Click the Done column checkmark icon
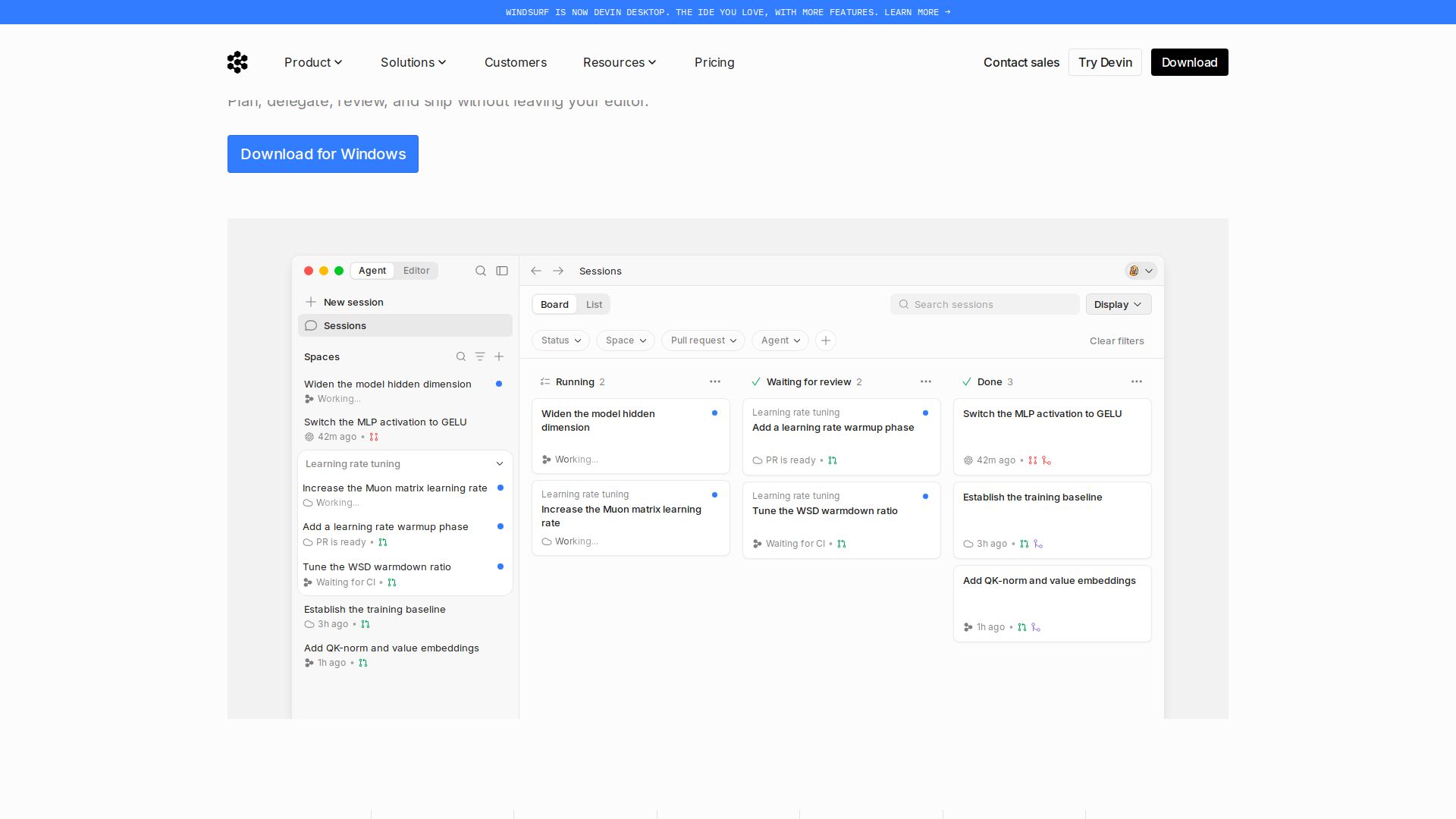Screen dimensions: 1456x819 967,381
